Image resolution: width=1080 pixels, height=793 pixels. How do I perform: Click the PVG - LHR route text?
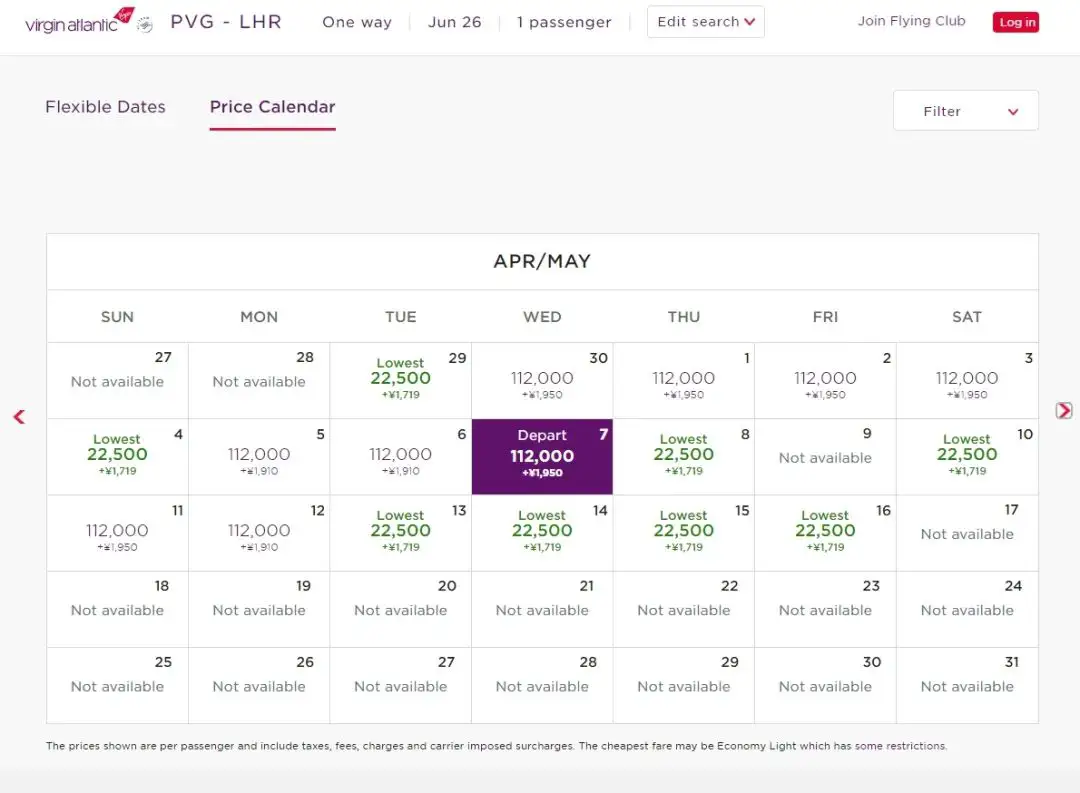pos(226,22)
